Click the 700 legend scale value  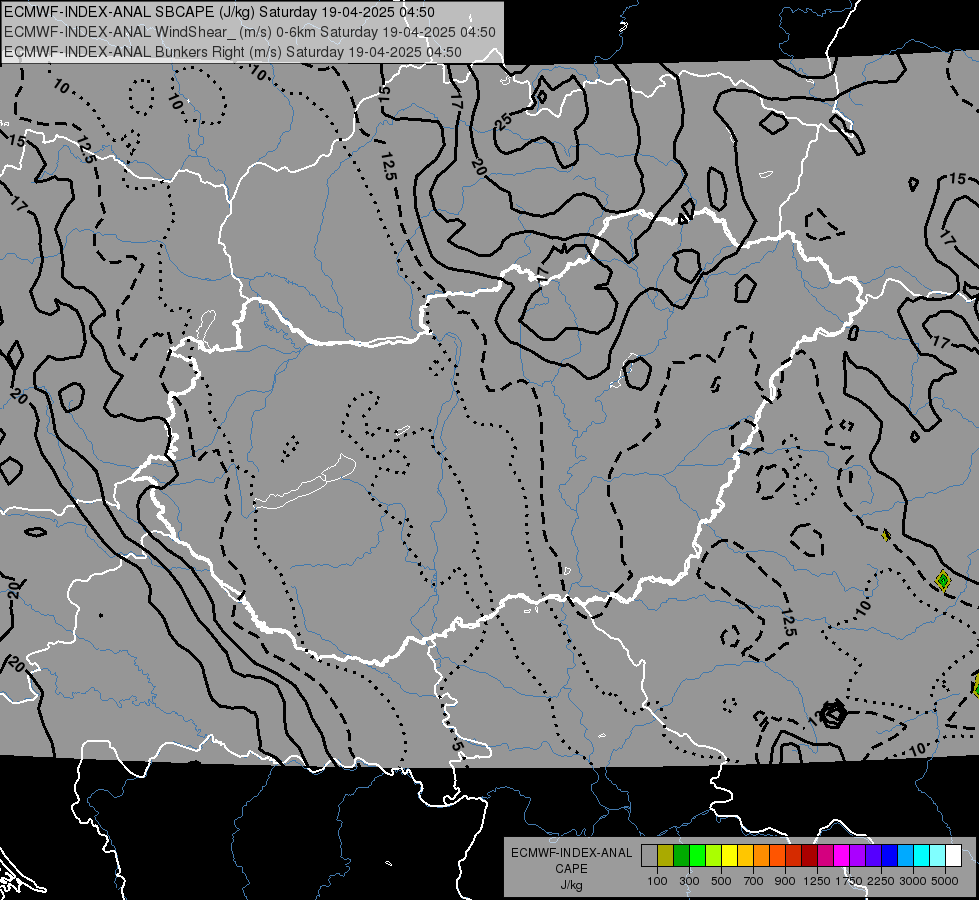point(753,881)
